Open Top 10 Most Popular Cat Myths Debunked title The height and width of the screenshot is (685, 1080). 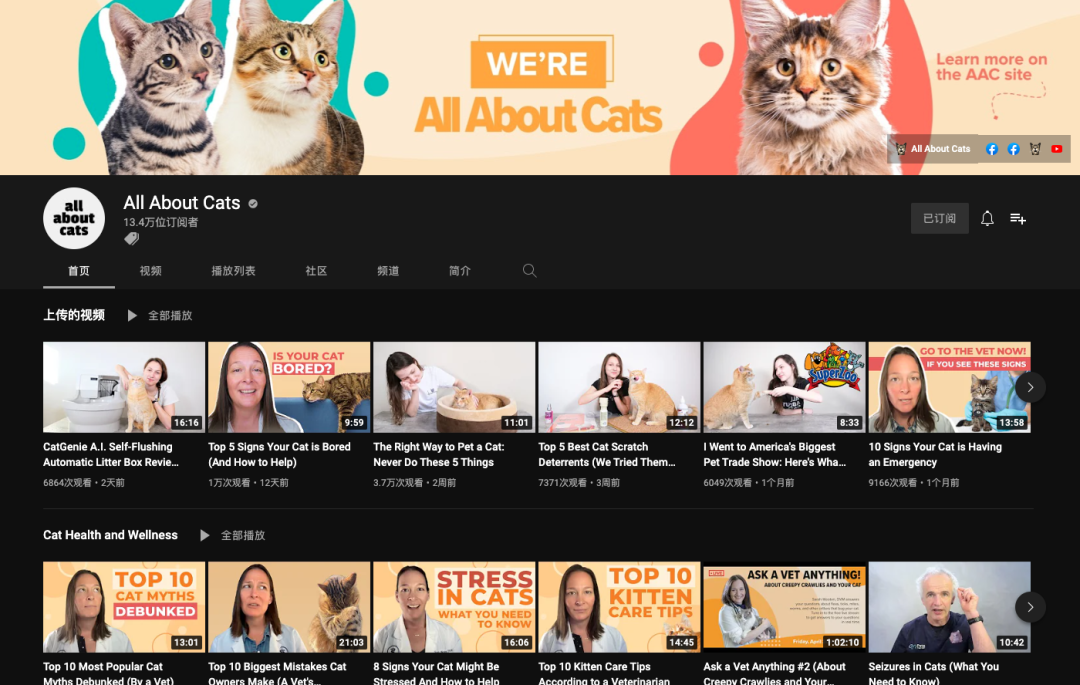click(x=108, y=673)
